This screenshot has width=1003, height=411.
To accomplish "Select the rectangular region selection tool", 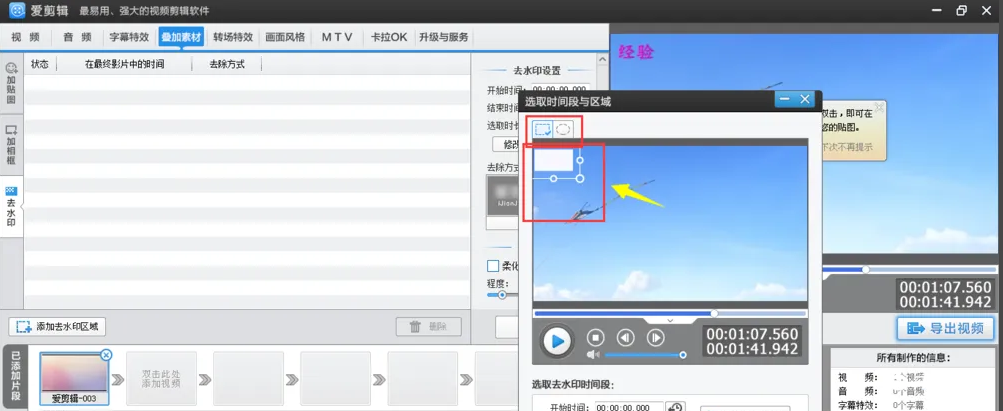I will click(543, 129).
